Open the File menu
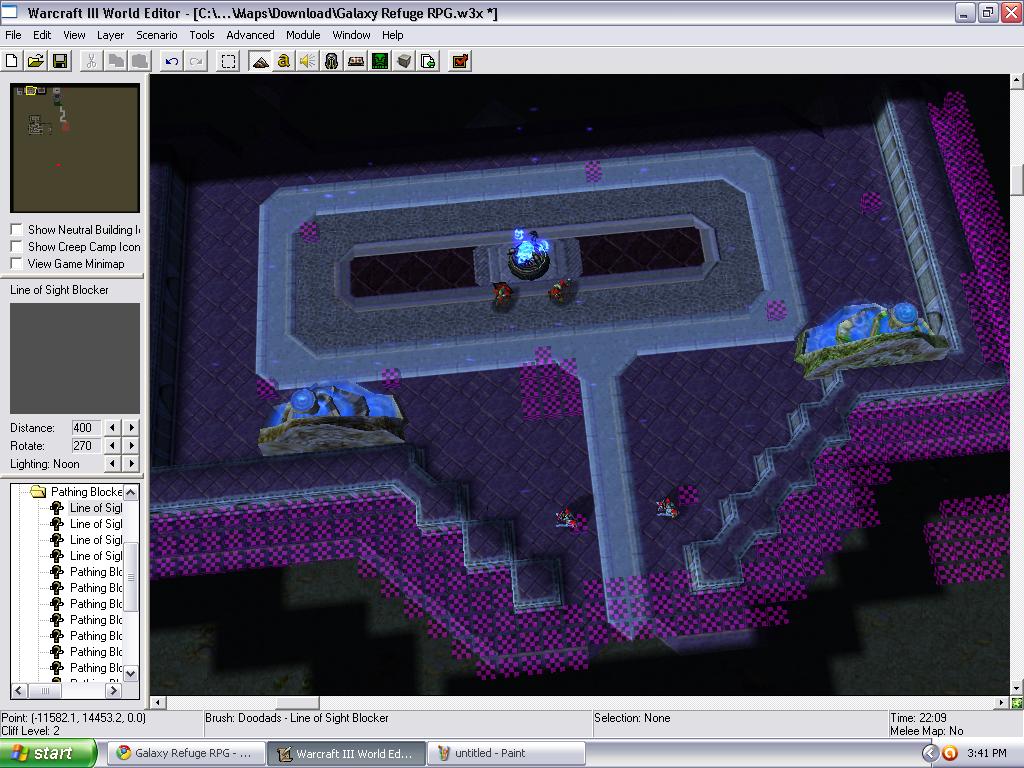 [x=13, y=35]
